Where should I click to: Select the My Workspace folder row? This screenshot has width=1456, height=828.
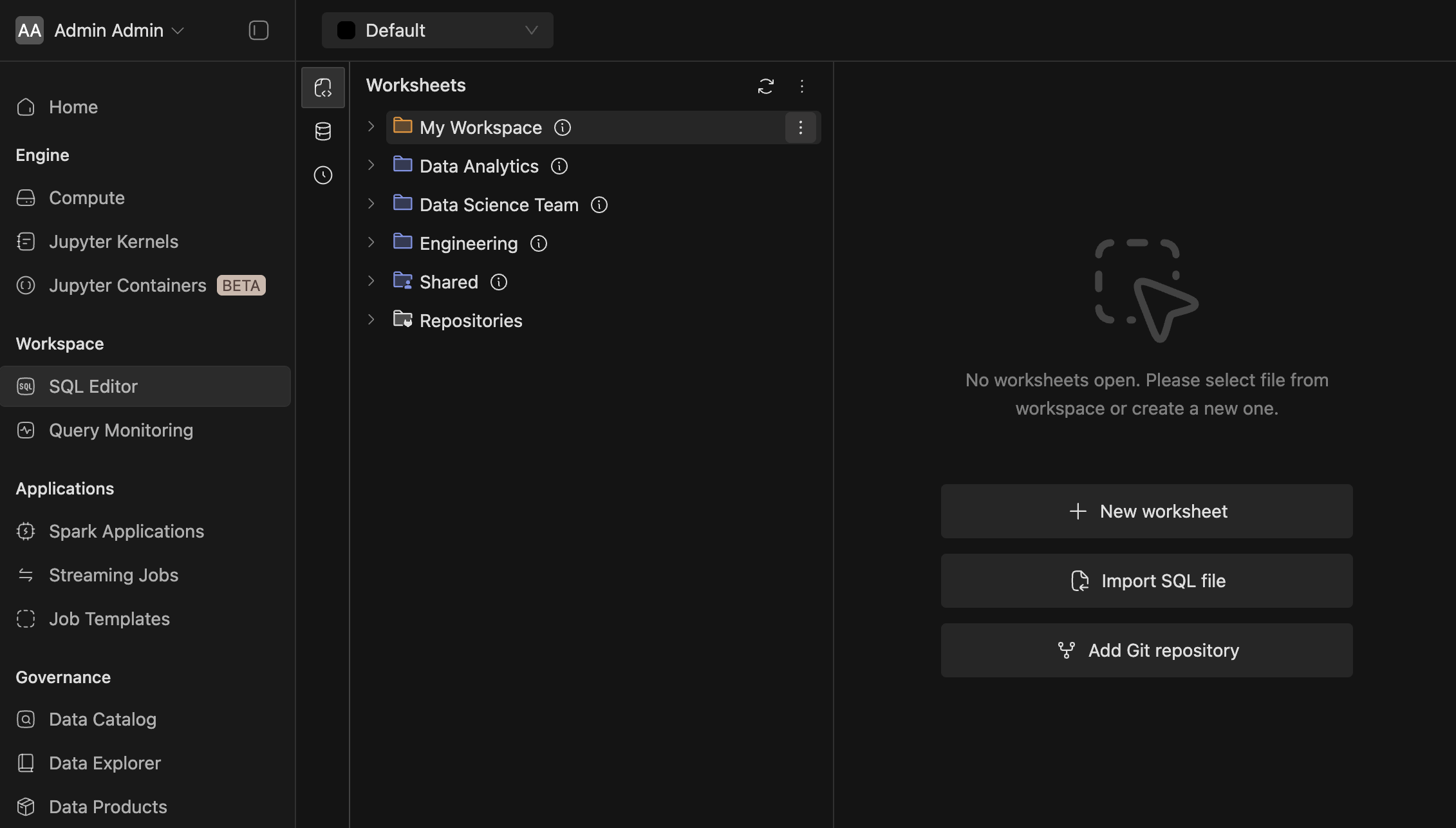pos(603,127)
